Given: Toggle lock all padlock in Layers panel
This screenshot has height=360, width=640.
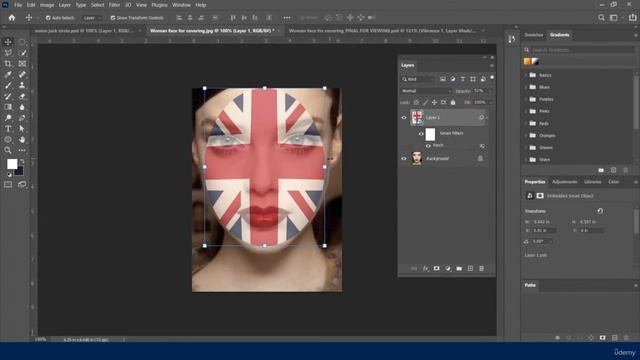Looking at the screenshot, I should pos(453,102).
